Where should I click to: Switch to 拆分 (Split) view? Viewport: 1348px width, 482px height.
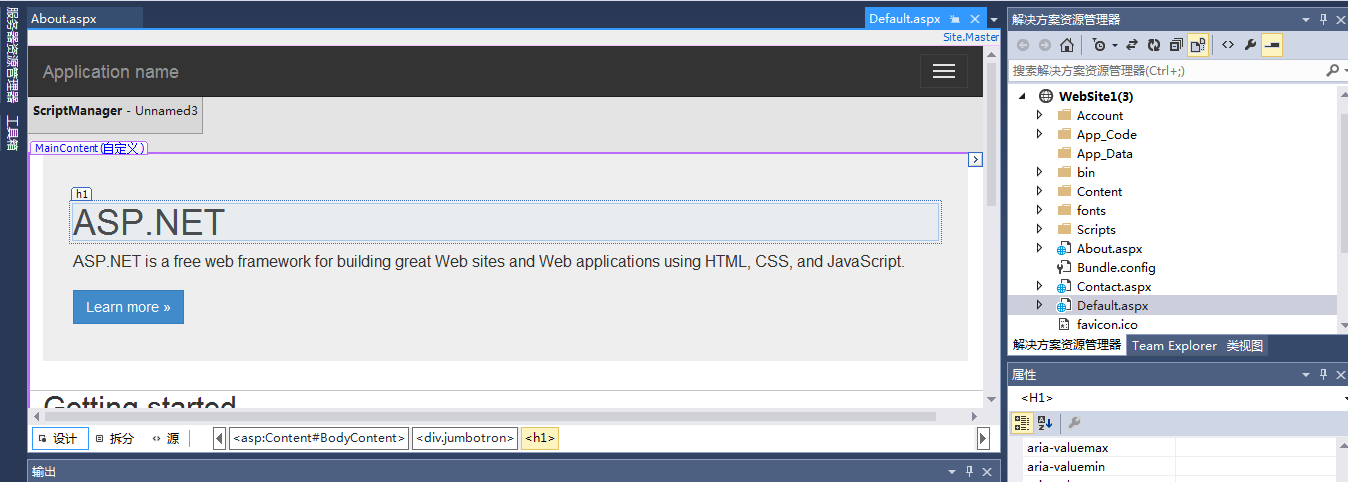click(x=116, y=438)
